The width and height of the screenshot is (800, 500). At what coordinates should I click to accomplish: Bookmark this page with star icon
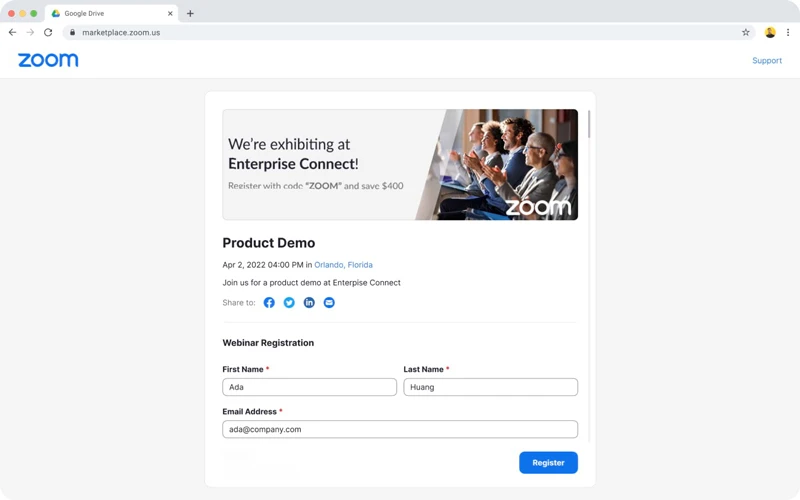(746, 32)
